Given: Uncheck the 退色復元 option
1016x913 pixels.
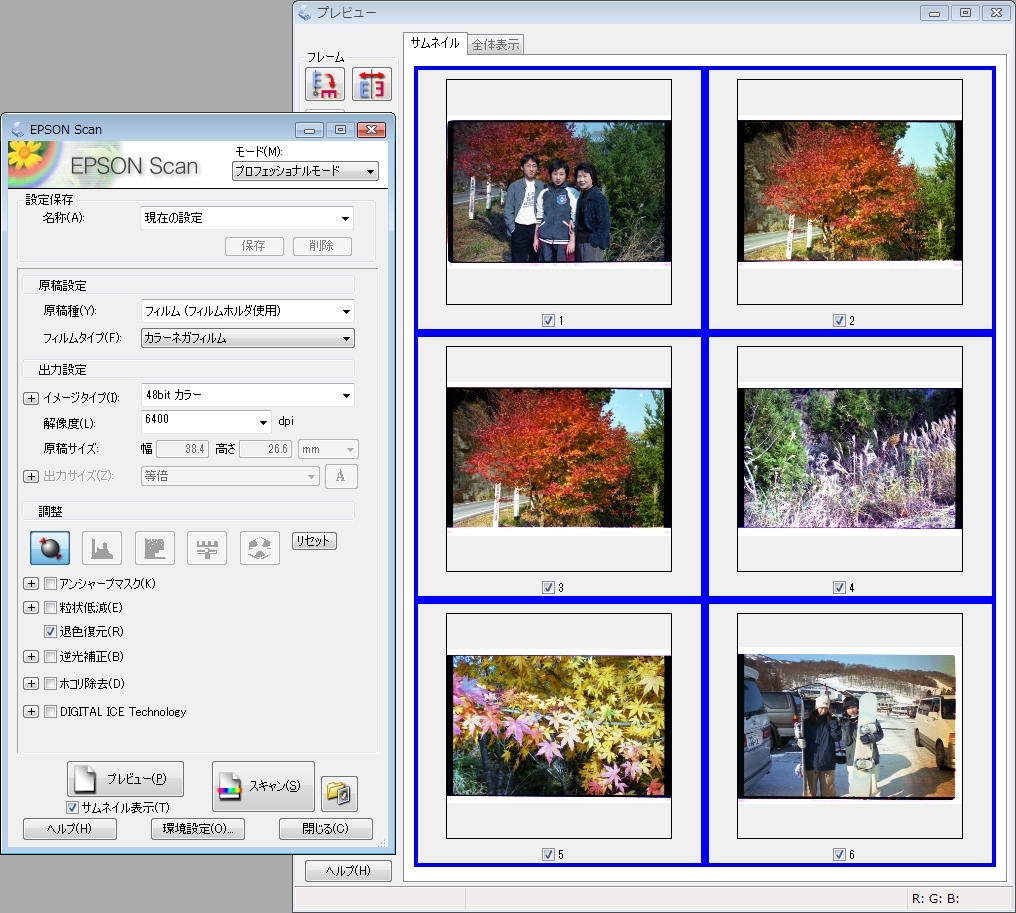Looking at the screenshot, I should coord(51,632).
